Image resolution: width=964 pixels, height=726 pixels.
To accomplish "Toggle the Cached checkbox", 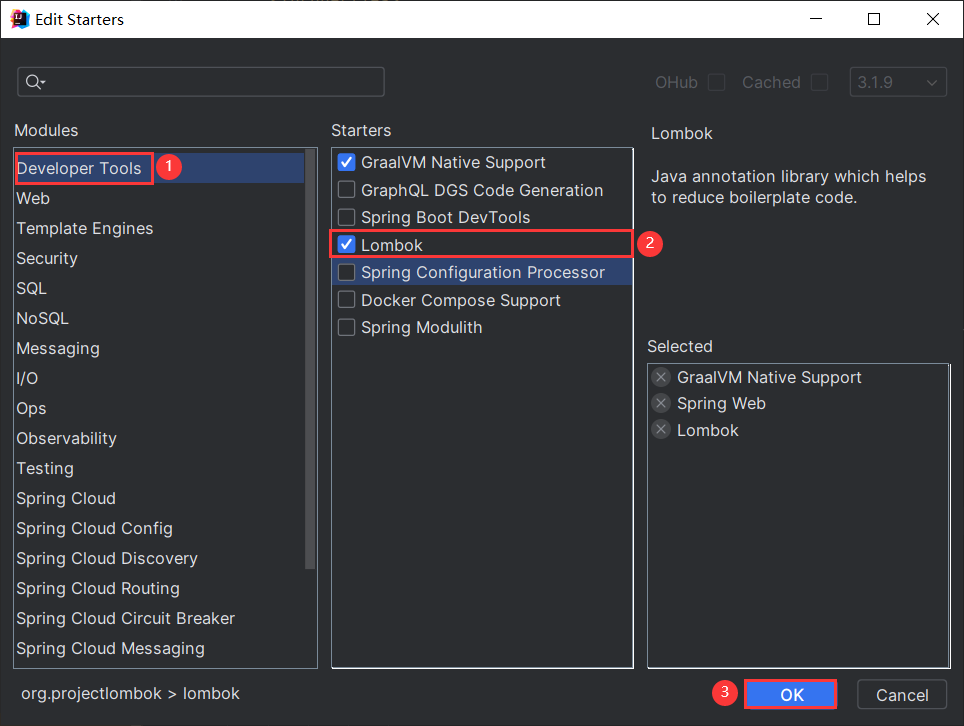I will [x=819, y=82].
